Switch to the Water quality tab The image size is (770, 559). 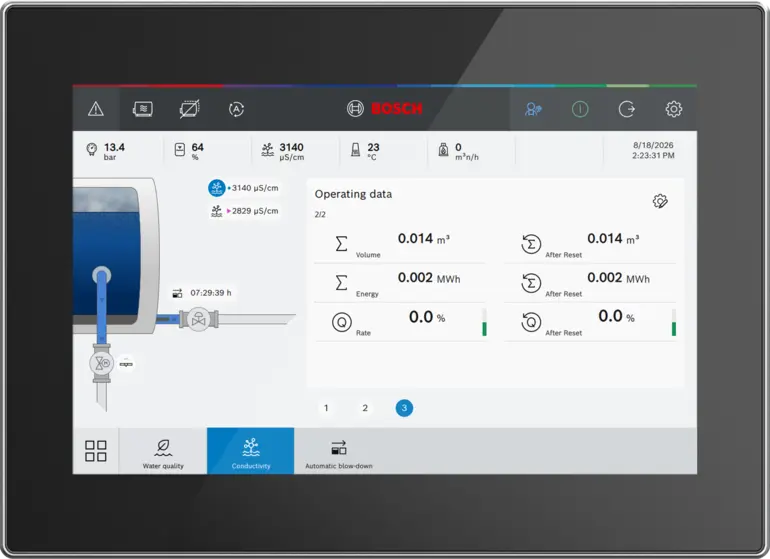pos(163,450)
